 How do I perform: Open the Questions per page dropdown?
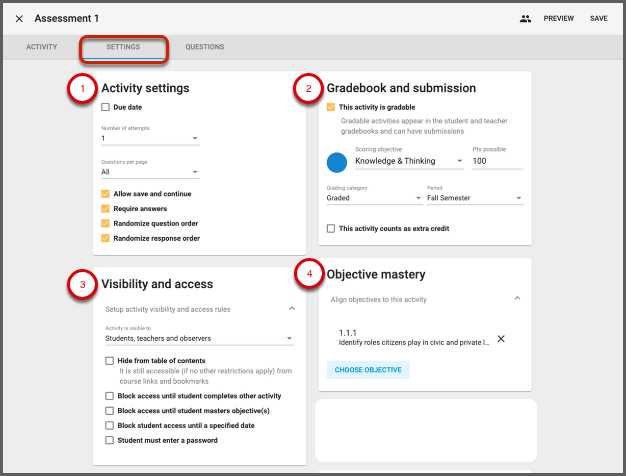[150, 172]
